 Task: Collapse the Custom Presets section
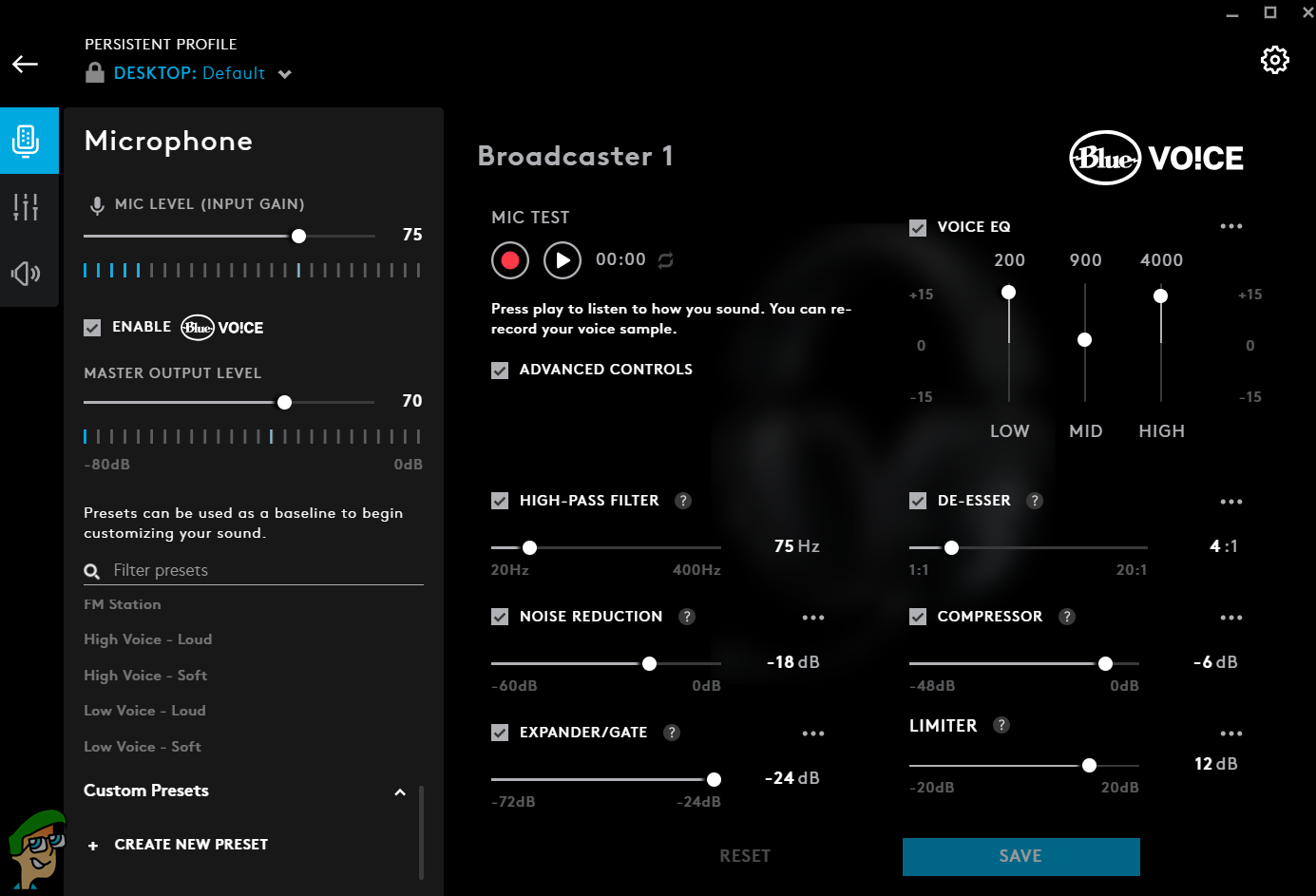[400, 791]
